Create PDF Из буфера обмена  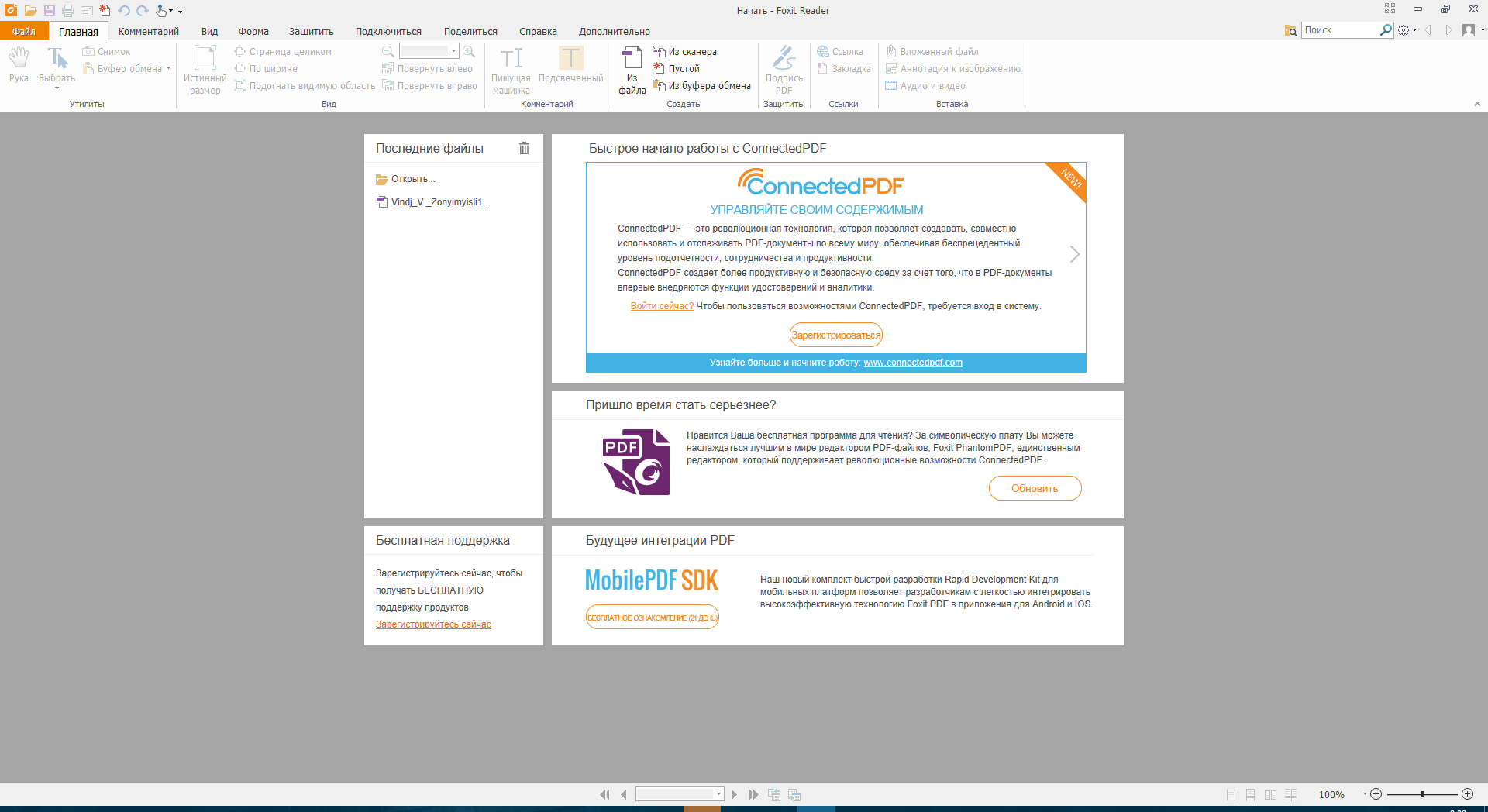coord(702,86)
